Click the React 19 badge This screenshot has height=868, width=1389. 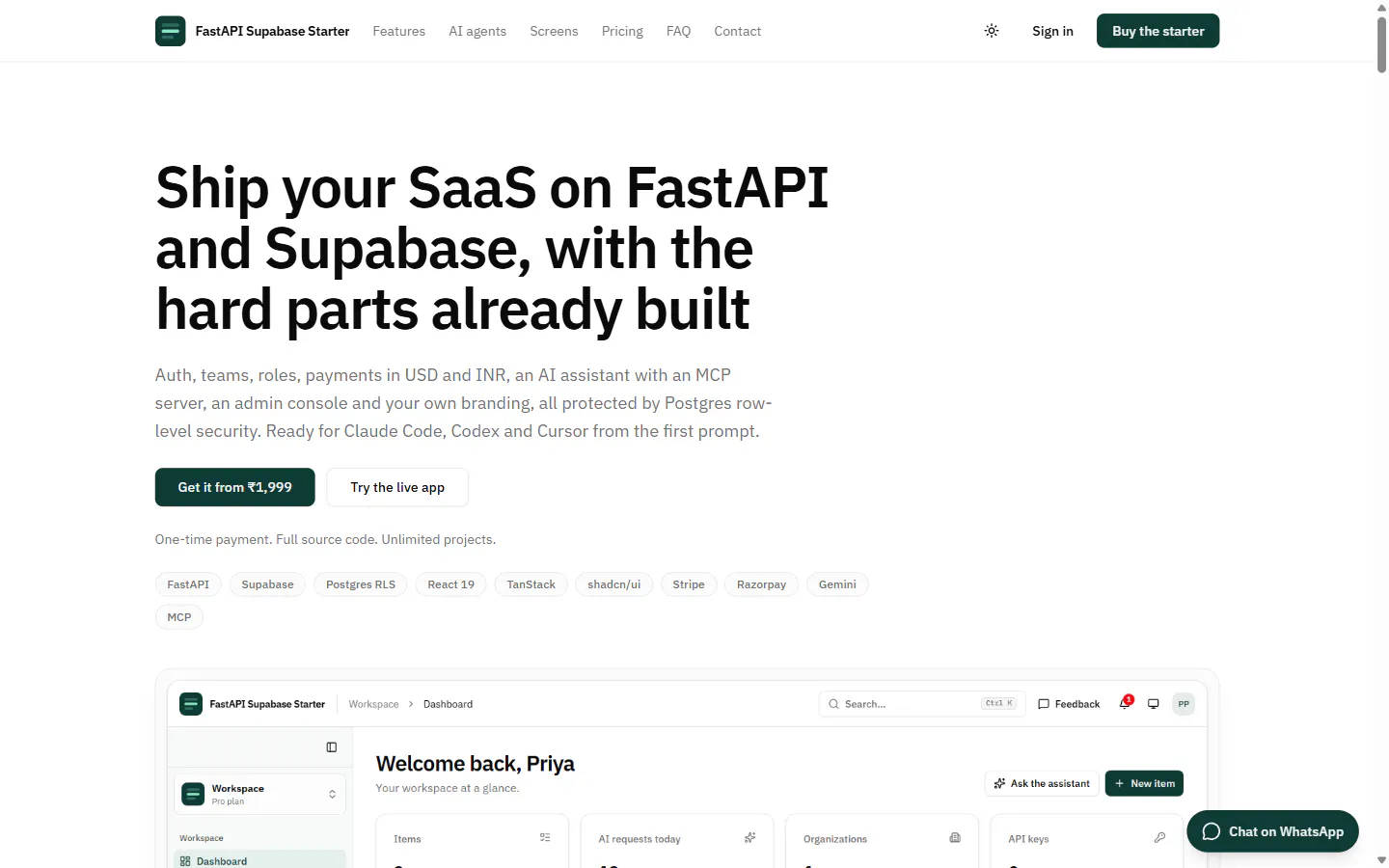(451, 584)
